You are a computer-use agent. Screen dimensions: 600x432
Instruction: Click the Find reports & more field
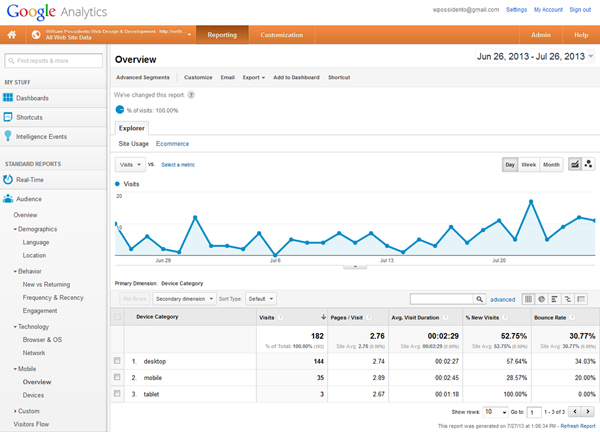point(54,60)
